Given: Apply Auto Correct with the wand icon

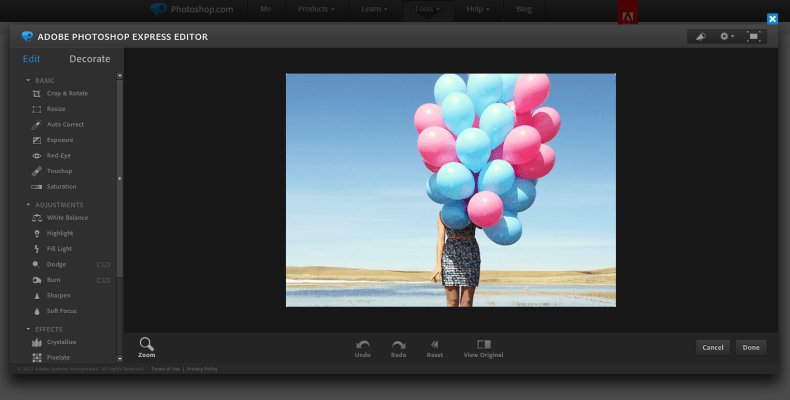Looking at the screenshot, I should pyautogui.click(x=36, y=124).
